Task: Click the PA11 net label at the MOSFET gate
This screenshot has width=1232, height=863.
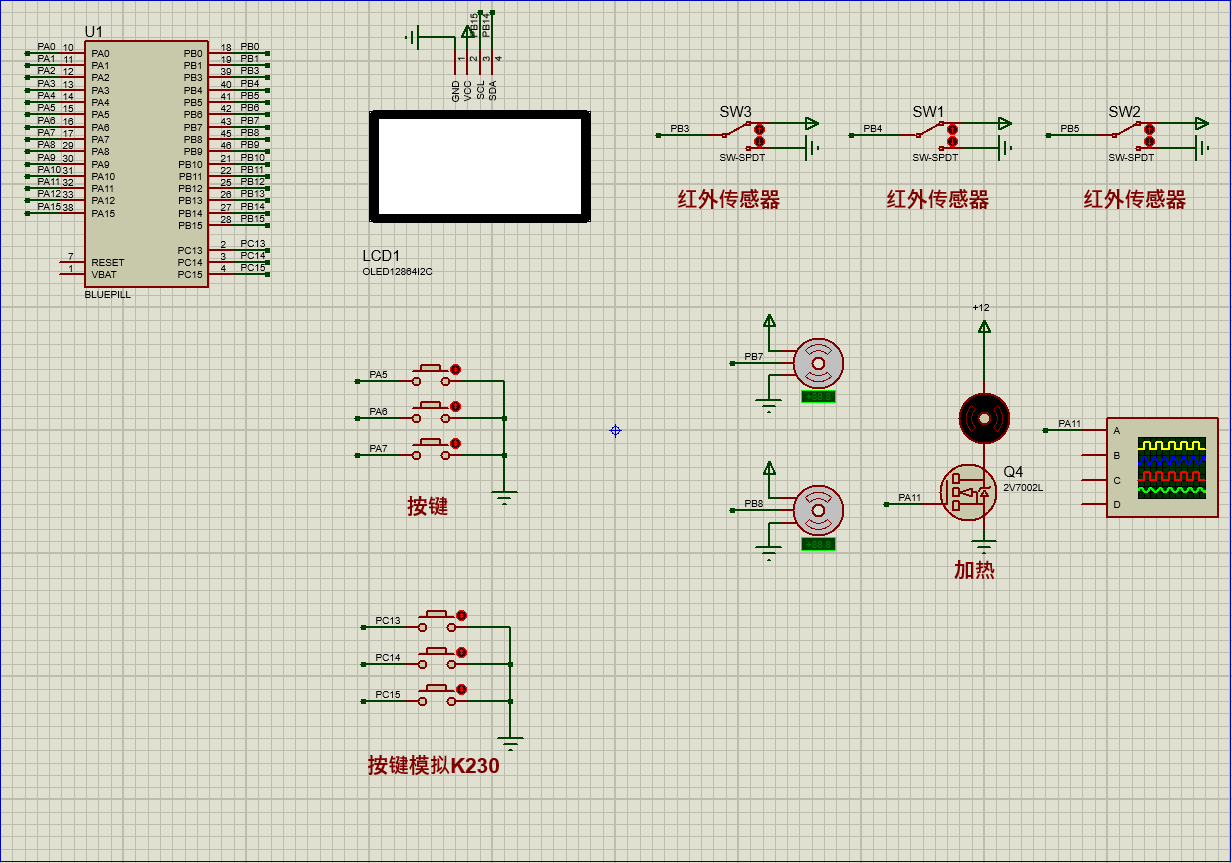Action: click(910, 497)
